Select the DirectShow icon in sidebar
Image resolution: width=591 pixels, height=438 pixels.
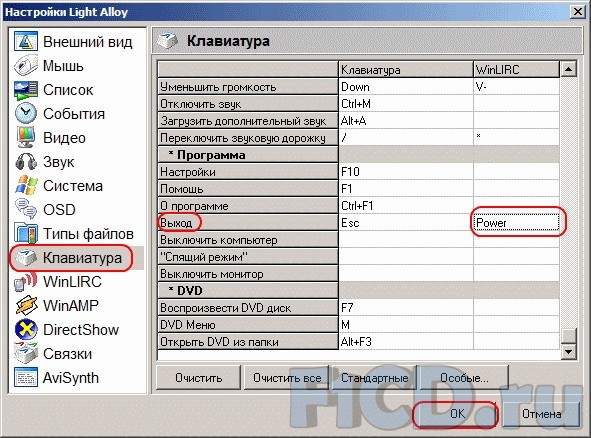pos(26,329)
